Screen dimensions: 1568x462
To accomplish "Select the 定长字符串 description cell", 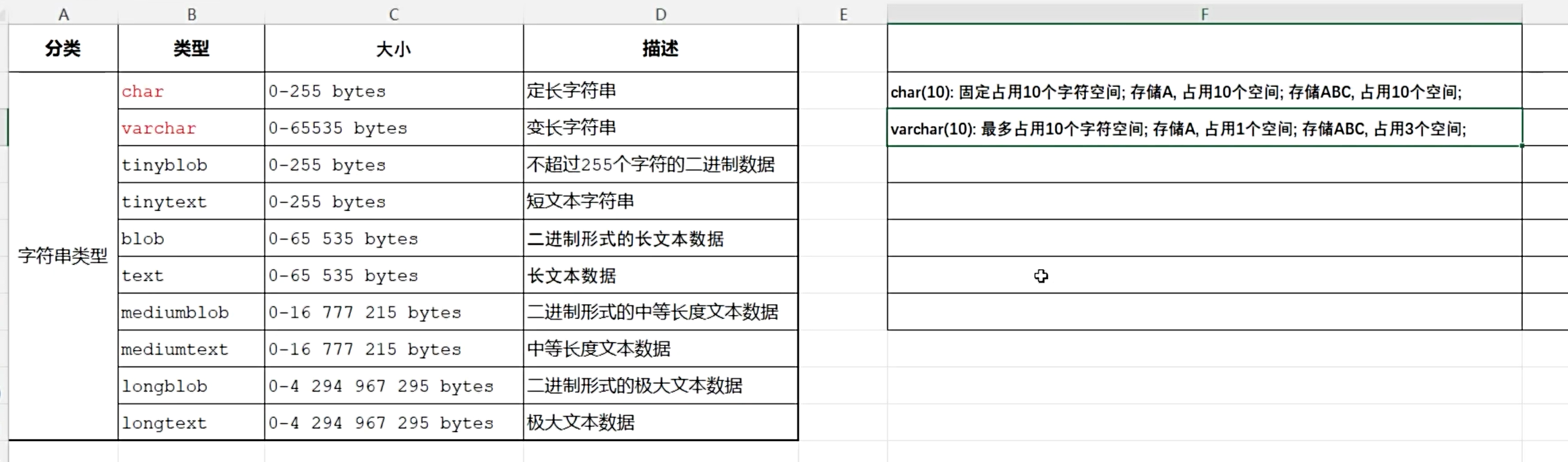I will 661,90.
